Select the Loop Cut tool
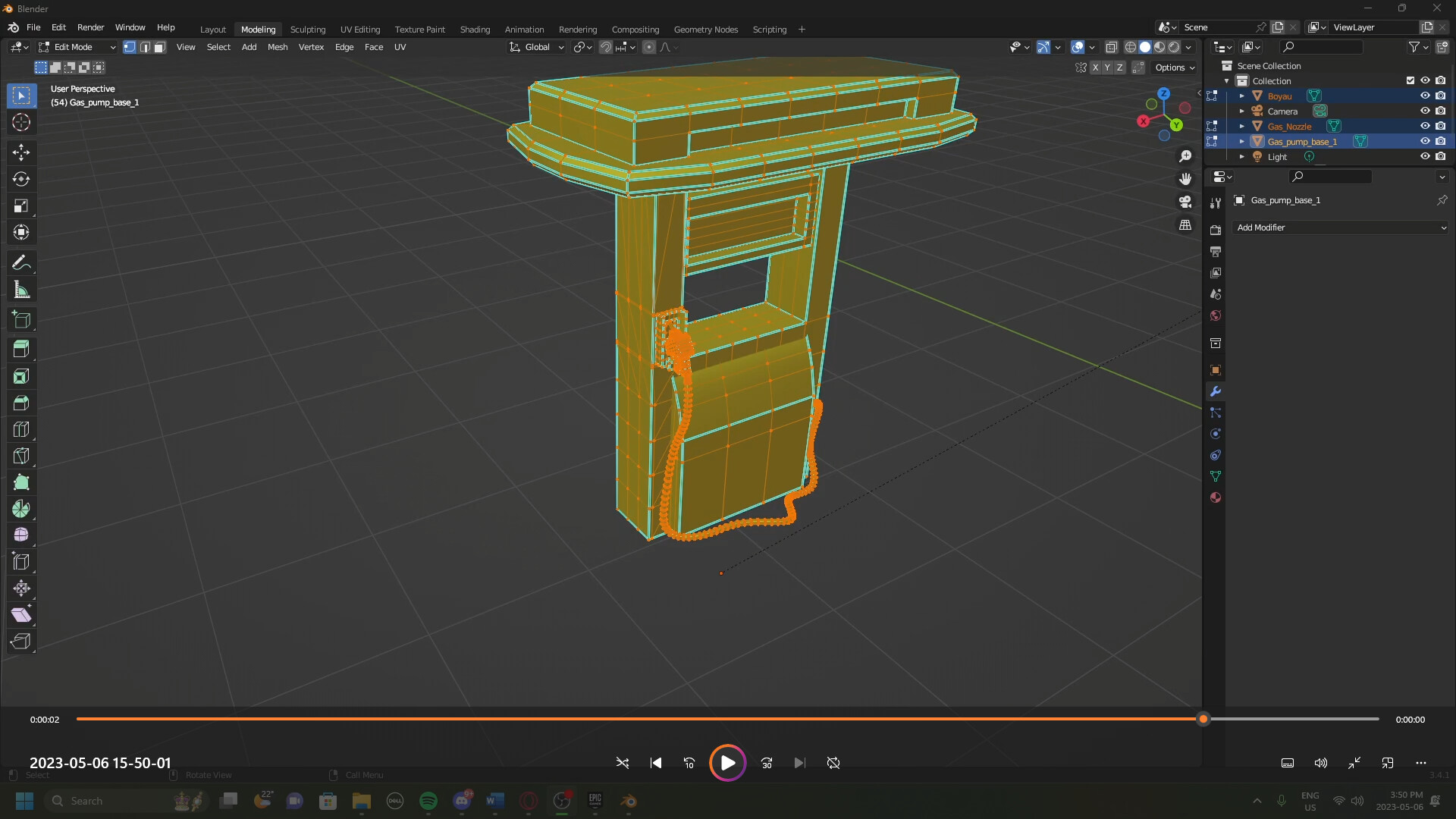 [21, 429]
